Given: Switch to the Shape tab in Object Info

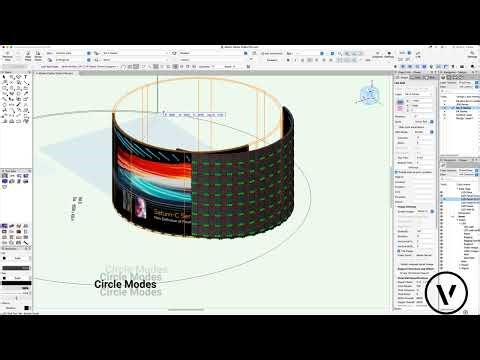Looking at the screenshot, I should click(402, 77).
